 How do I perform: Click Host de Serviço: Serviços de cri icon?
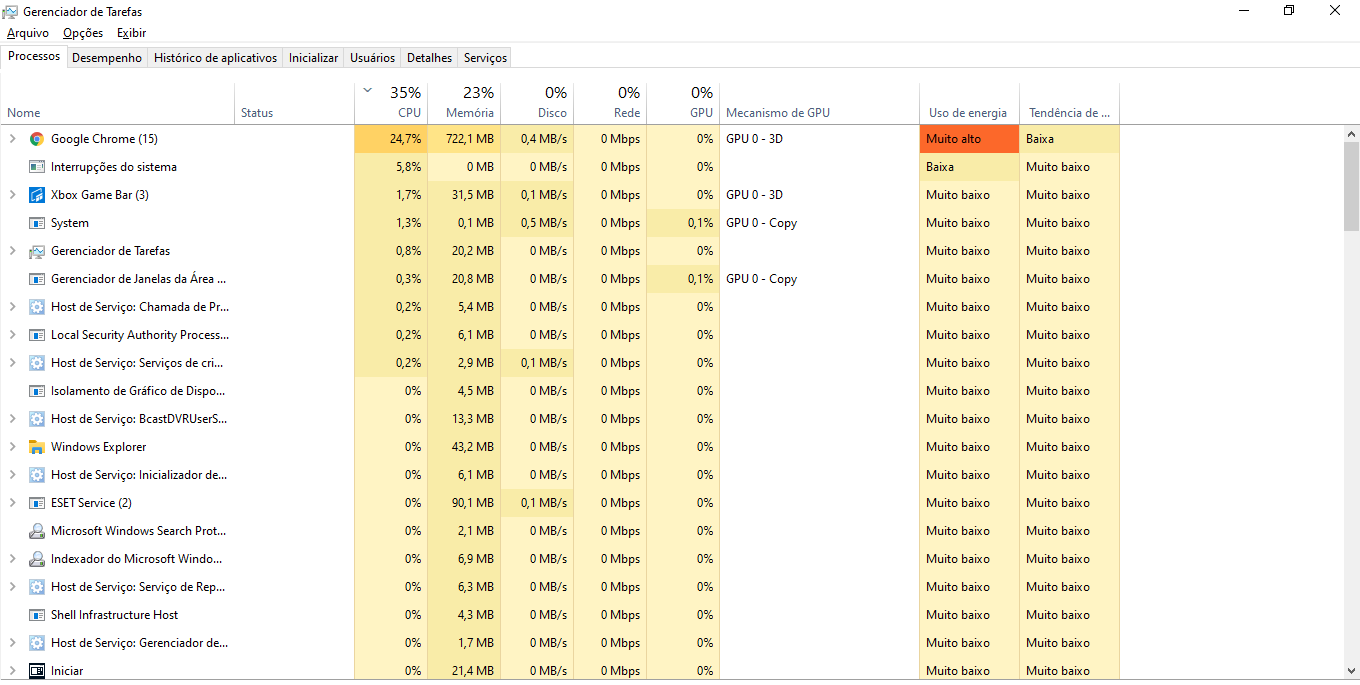pyautogui.click(x=37, y=363)
